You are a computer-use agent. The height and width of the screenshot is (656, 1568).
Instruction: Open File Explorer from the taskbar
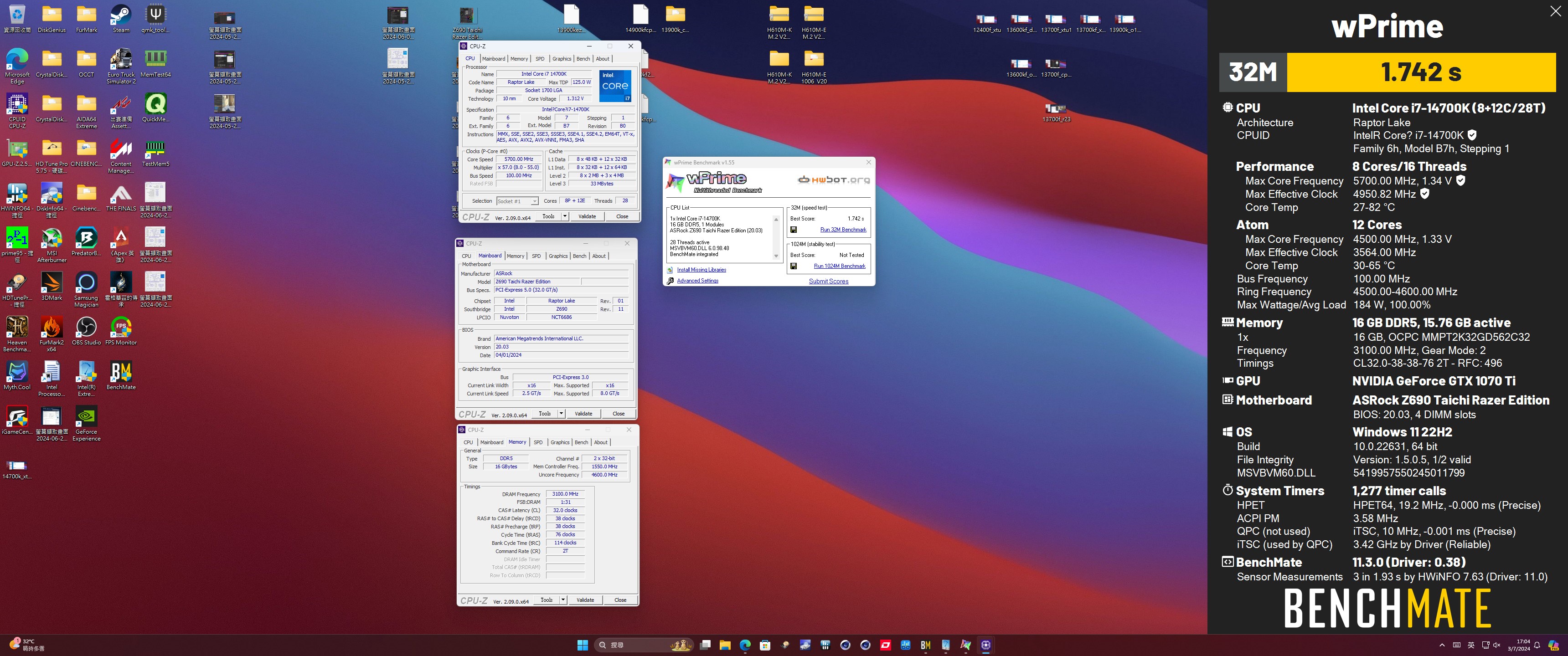725,645
